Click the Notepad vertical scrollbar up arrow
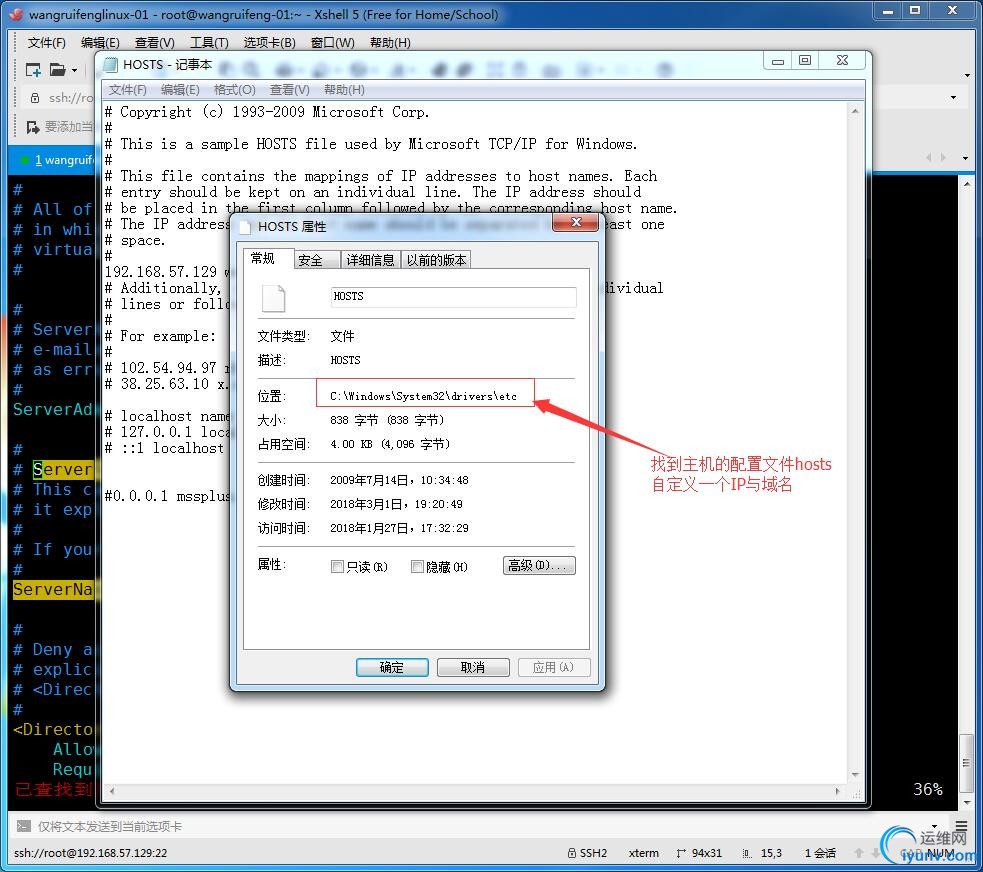Screen dimensions: 983x872 (x=855, y=112)
